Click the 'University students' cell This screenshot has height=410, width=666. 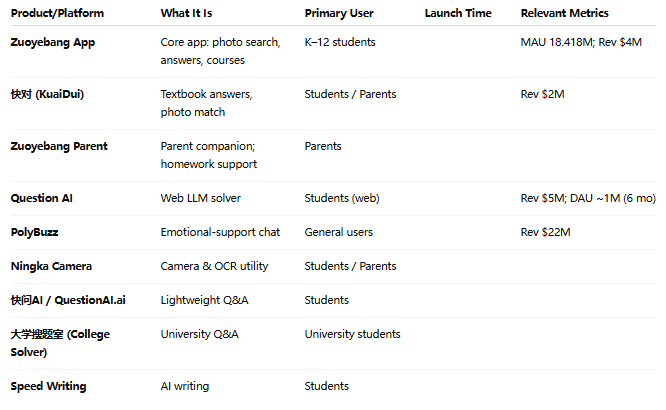pos(352,334)
